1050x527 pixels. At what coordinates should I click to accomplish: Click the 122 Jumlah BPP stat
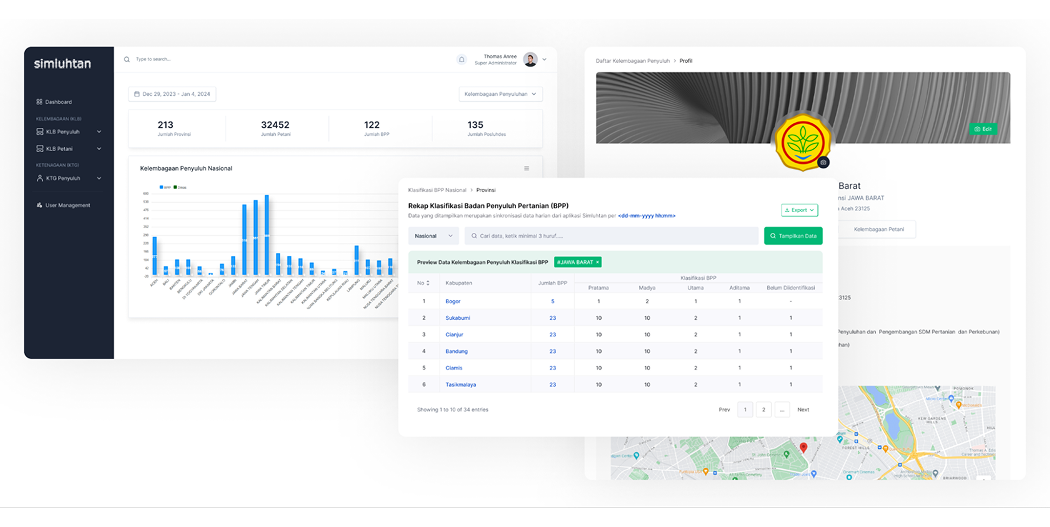point(376,129)
